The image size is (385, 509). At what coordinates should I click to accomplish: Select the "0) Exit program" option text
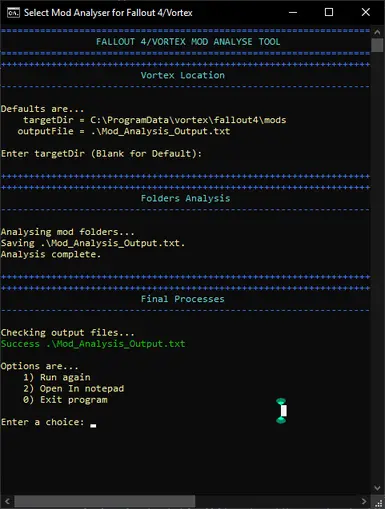tap(65, 400)
